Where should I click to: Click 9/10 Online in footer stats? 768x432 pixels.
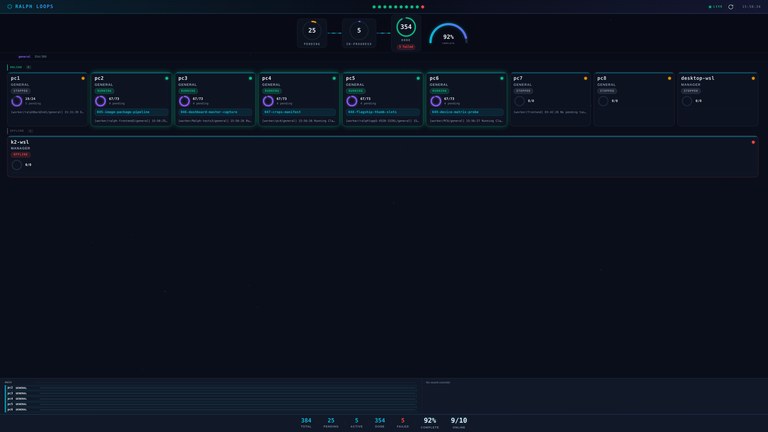tap(459, 423)
